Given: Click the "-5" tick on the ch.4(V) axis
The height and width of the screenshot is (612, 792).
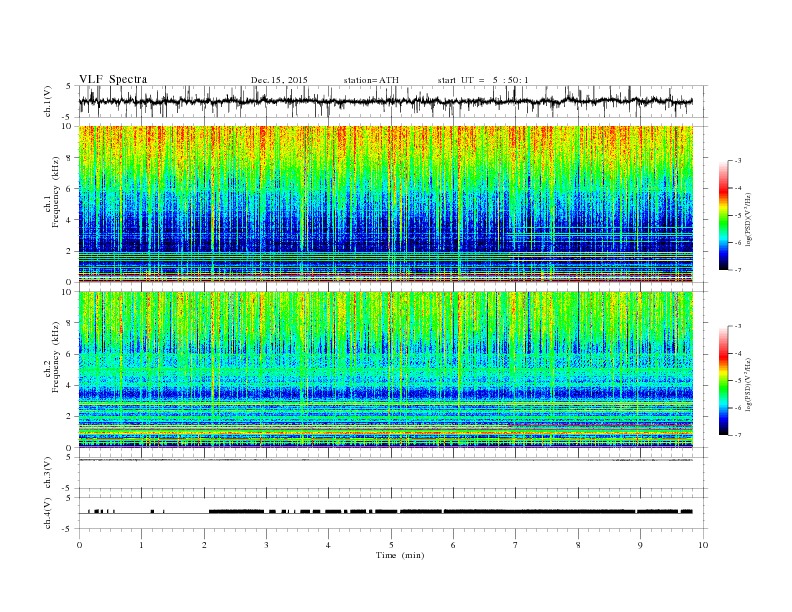Looking at the screenshot, I should tap(68, 529).
